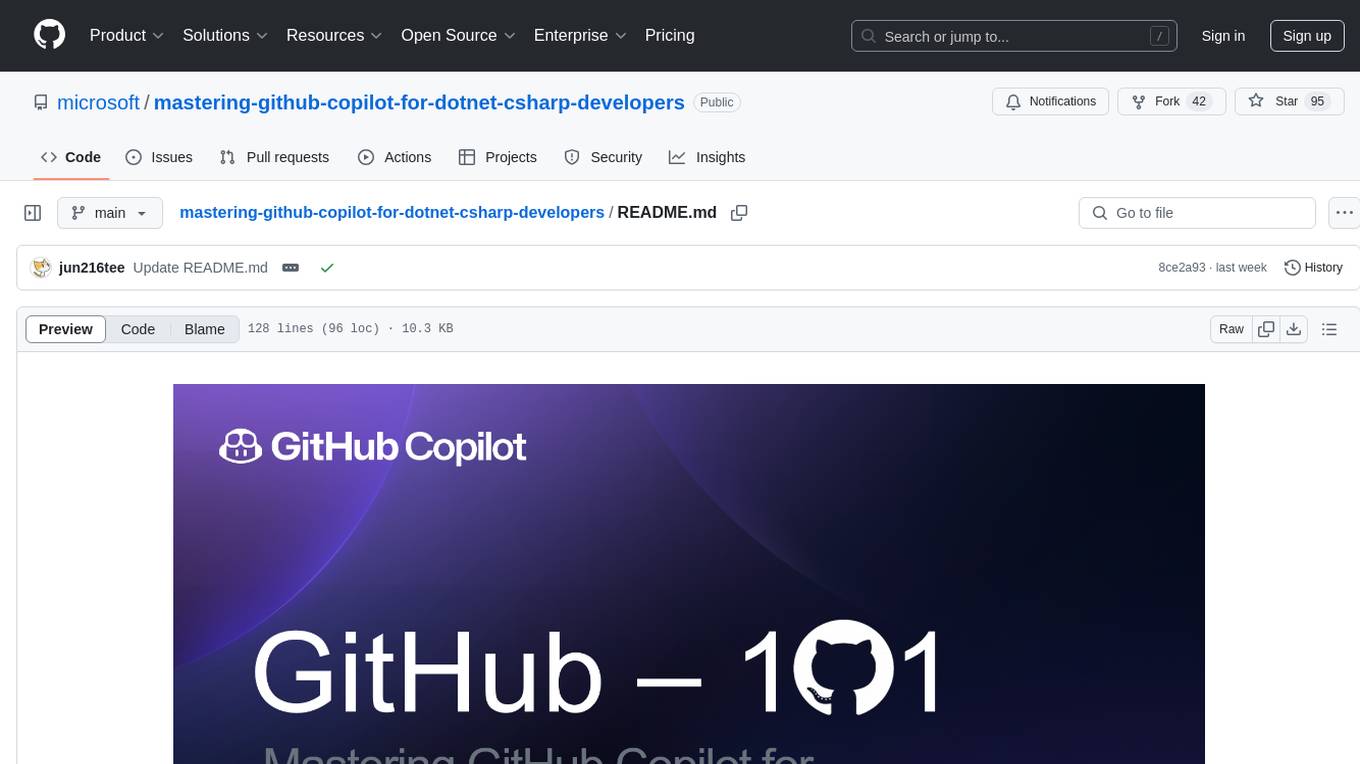Screen dimensions: 1360x764
Task: Click the GitHub Copilot banner image
Action: (689, 573)
